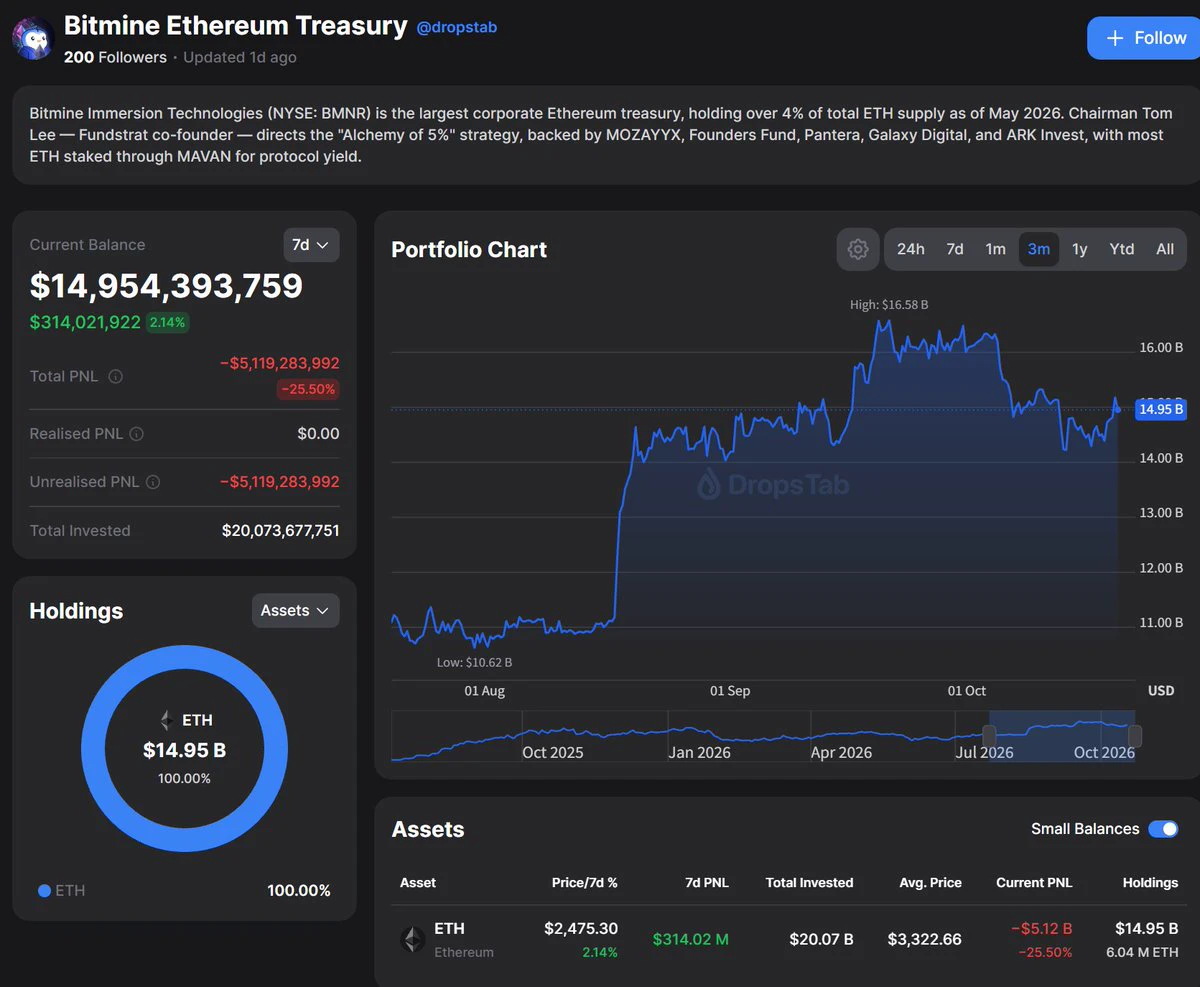Sort by Asset column header
Screen dimensions: 1200x987
[418, 883]
